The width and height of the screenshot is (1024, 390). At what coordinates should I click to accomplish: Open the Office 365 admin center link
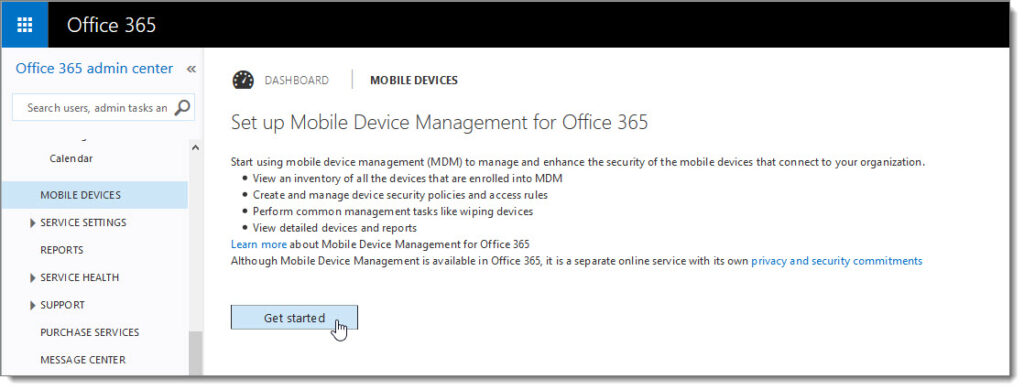(x=94, y=68)
